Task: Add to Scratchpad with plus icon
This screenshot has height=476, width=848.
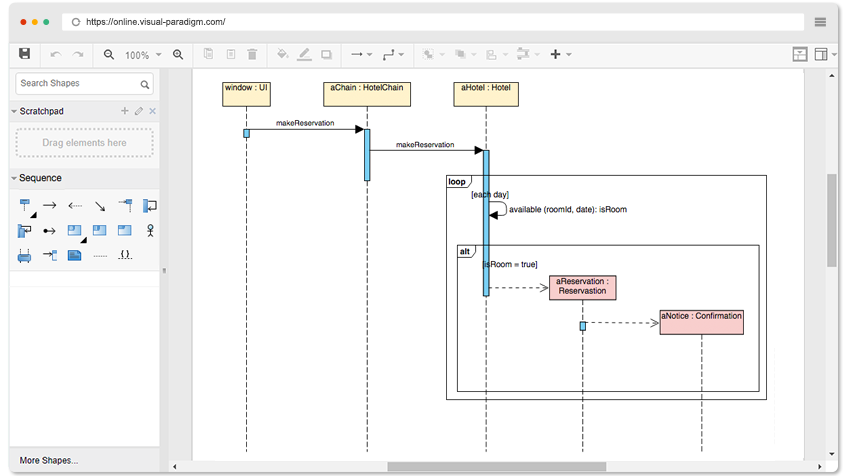Action: coord(124,111)
